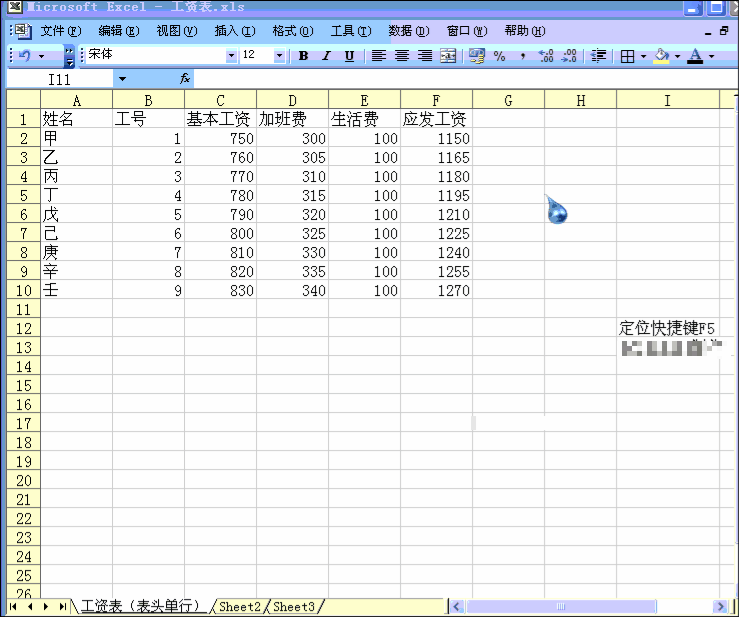Select cell with value 1270

(x=436, y=290)
